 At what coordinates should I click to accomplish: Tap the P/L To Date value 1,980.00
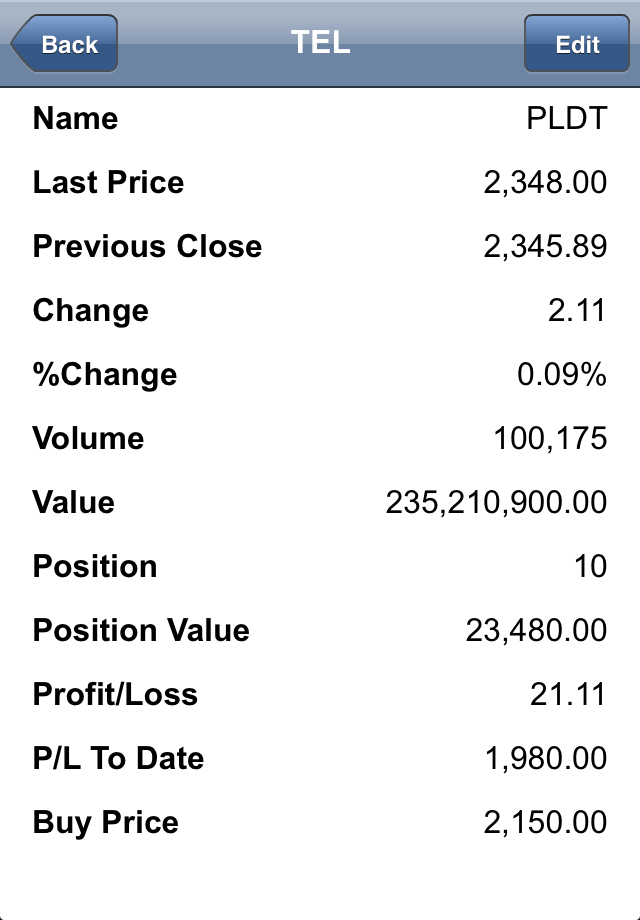546,758
